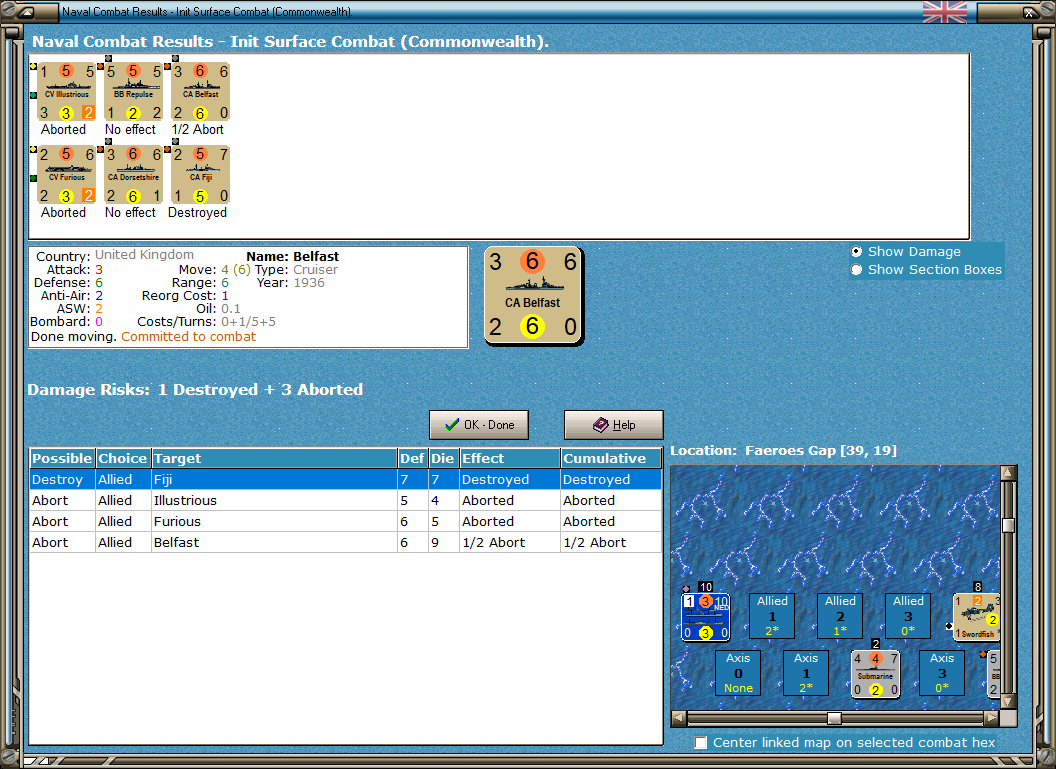Screen dimensions: 1056x769
Task: Click the map horizontal scrollbar thumb
Action: point(834,718)
